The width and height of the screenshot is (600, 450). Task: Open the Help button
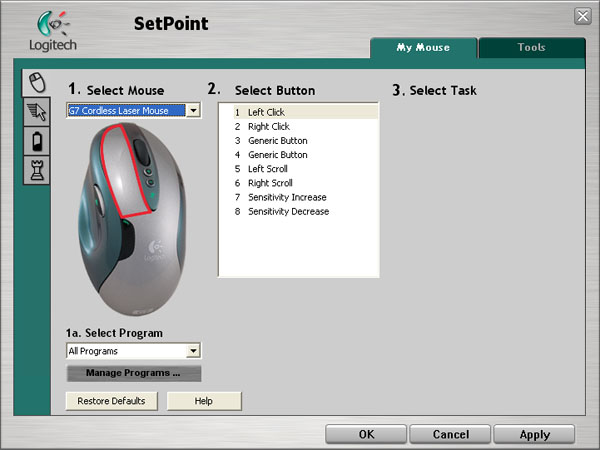[204, 401]
